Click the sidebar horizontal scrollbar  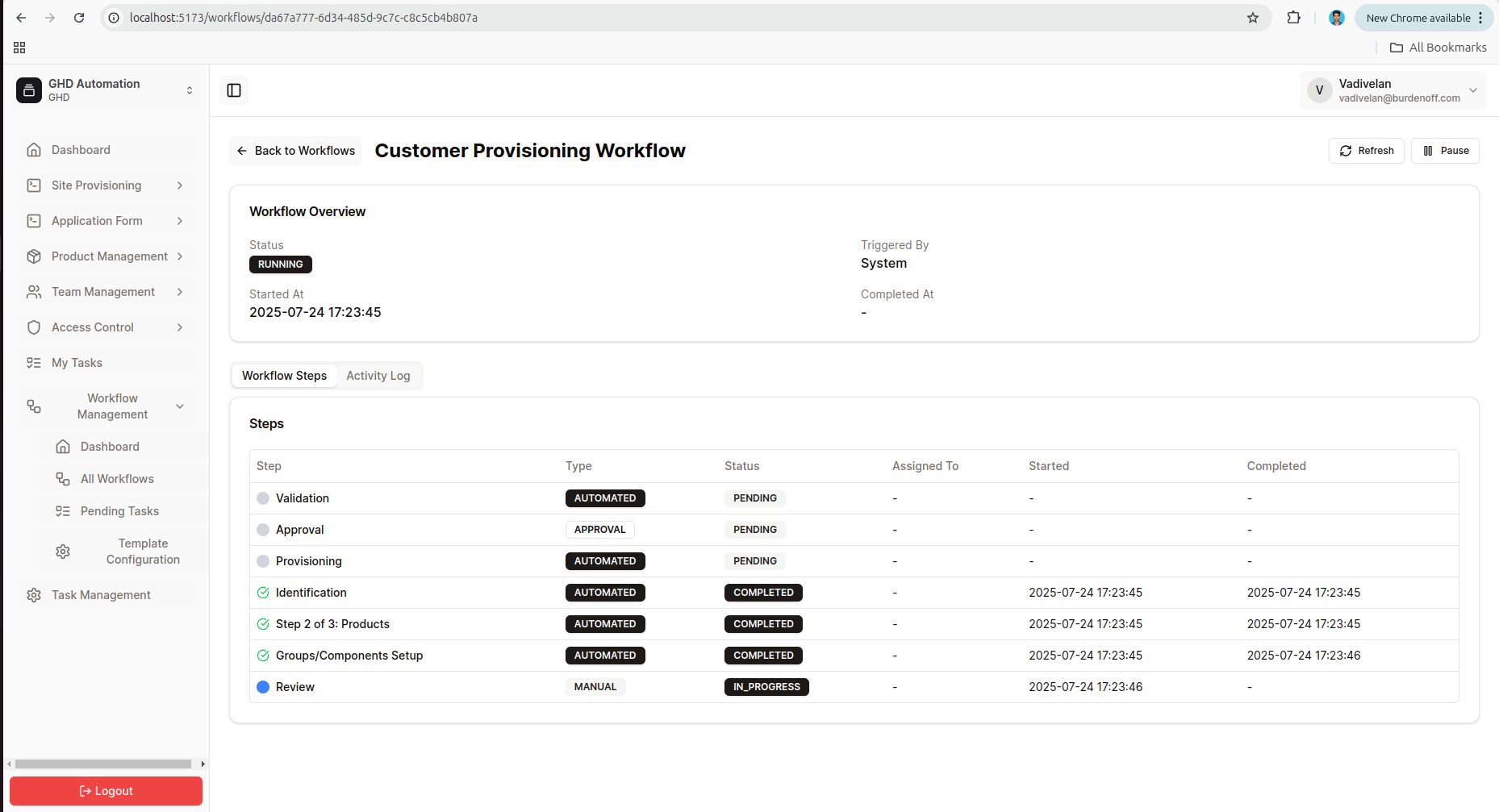coord(103,764)
